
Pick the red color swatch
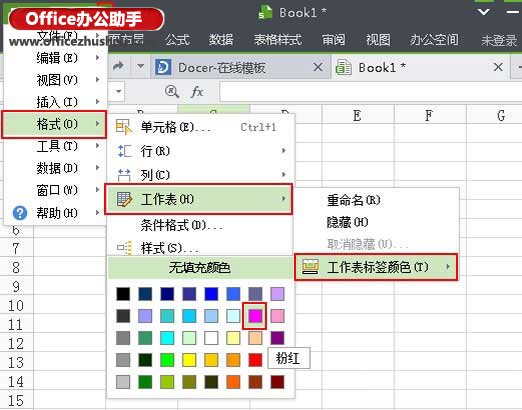coord(255,360)
